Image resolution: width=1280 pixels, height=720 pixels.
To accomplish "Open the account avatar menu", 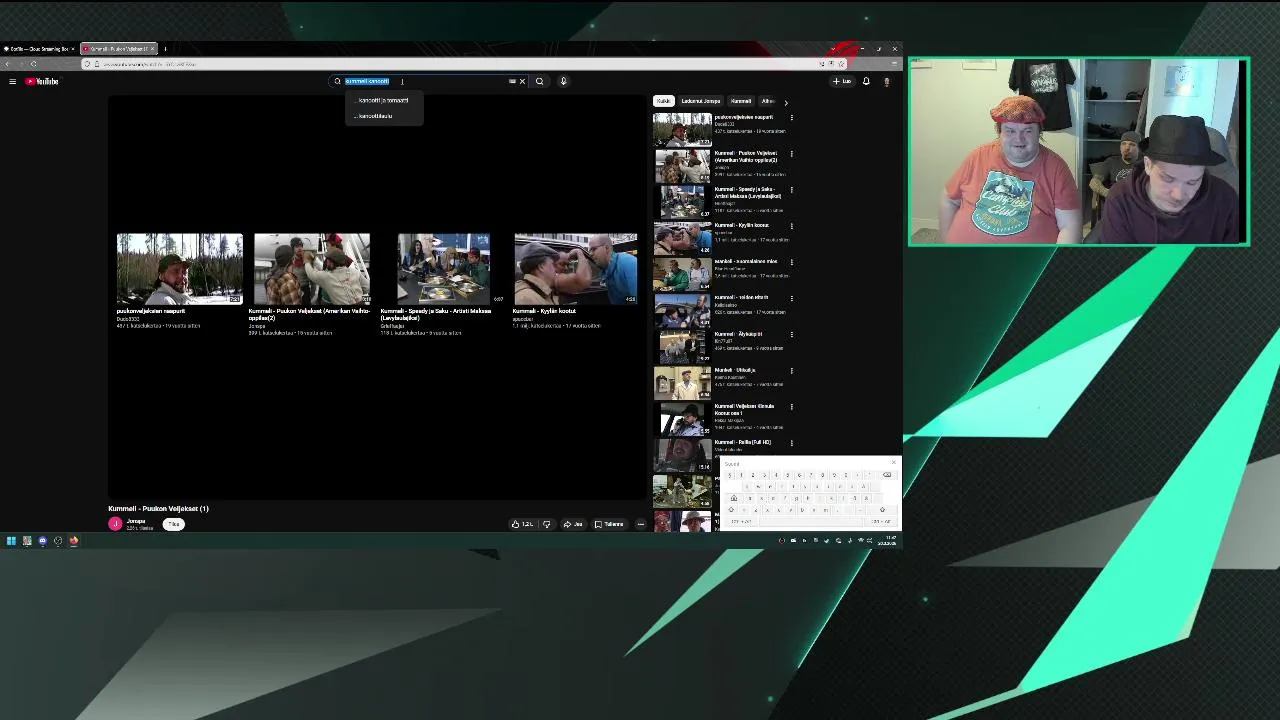I will (x=886, y=81).
